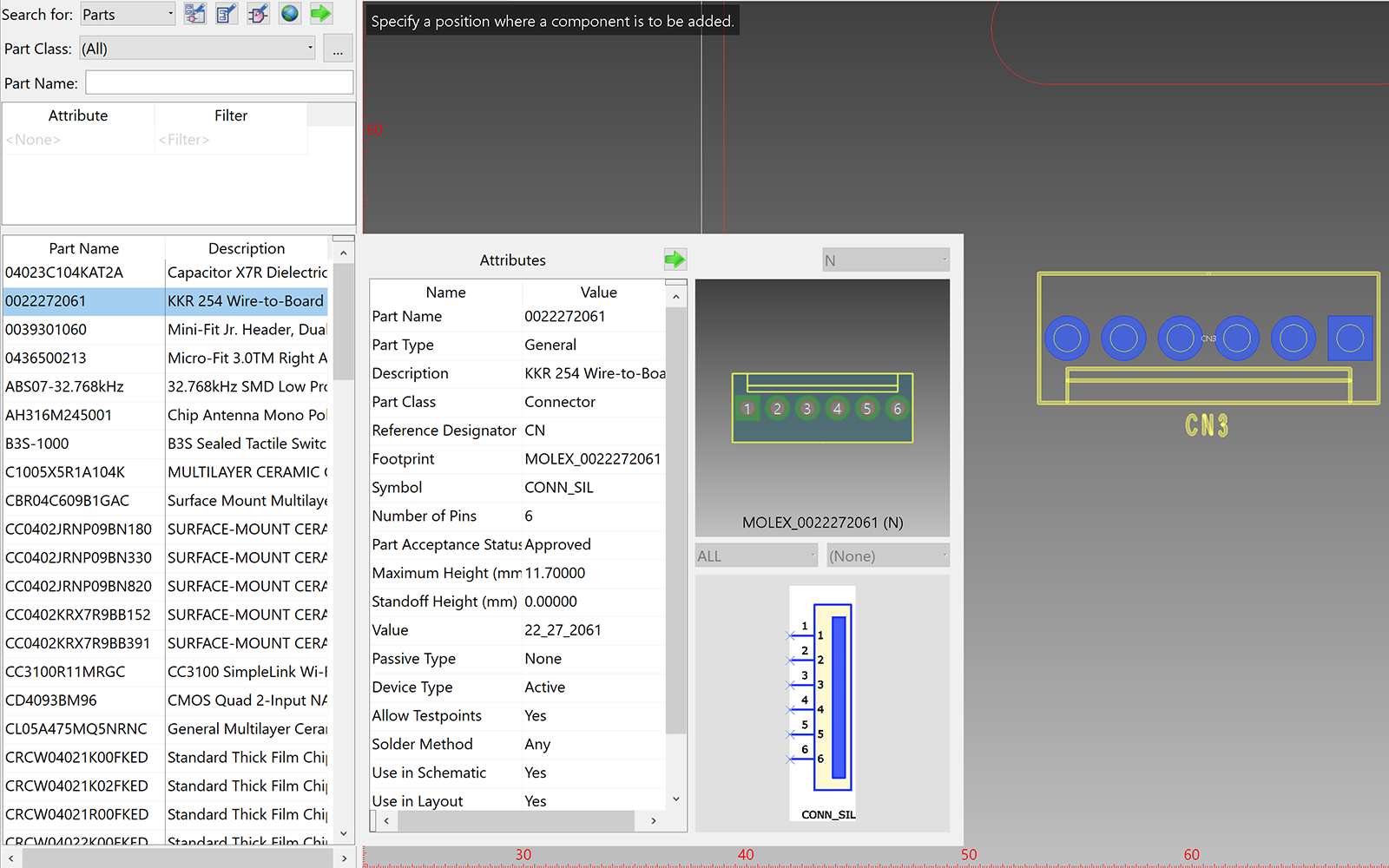Screen dimensions: 1389x868
Task: Click the edit part pencil icon
Action: point(227,13)
